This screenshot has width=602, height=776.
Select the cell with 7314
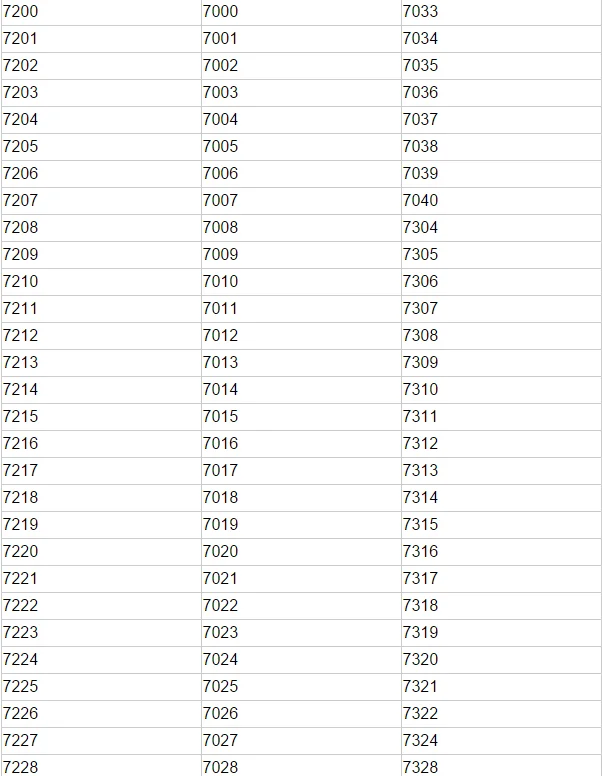(x=421, y=498)
